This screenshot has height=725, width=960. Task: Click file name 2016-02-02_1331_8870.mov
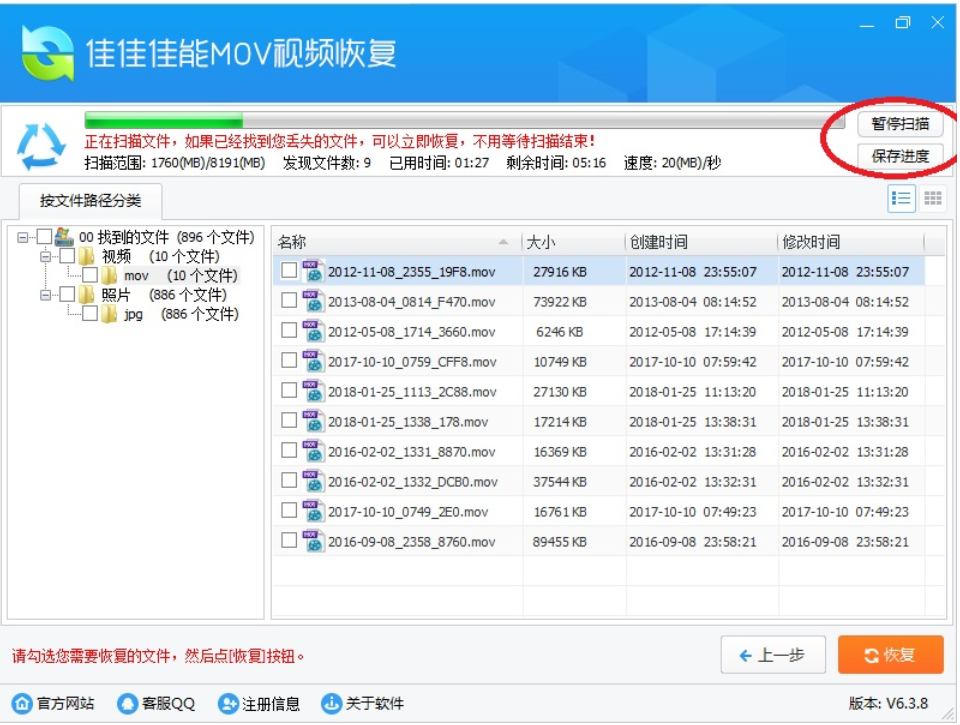click(411, 452)
